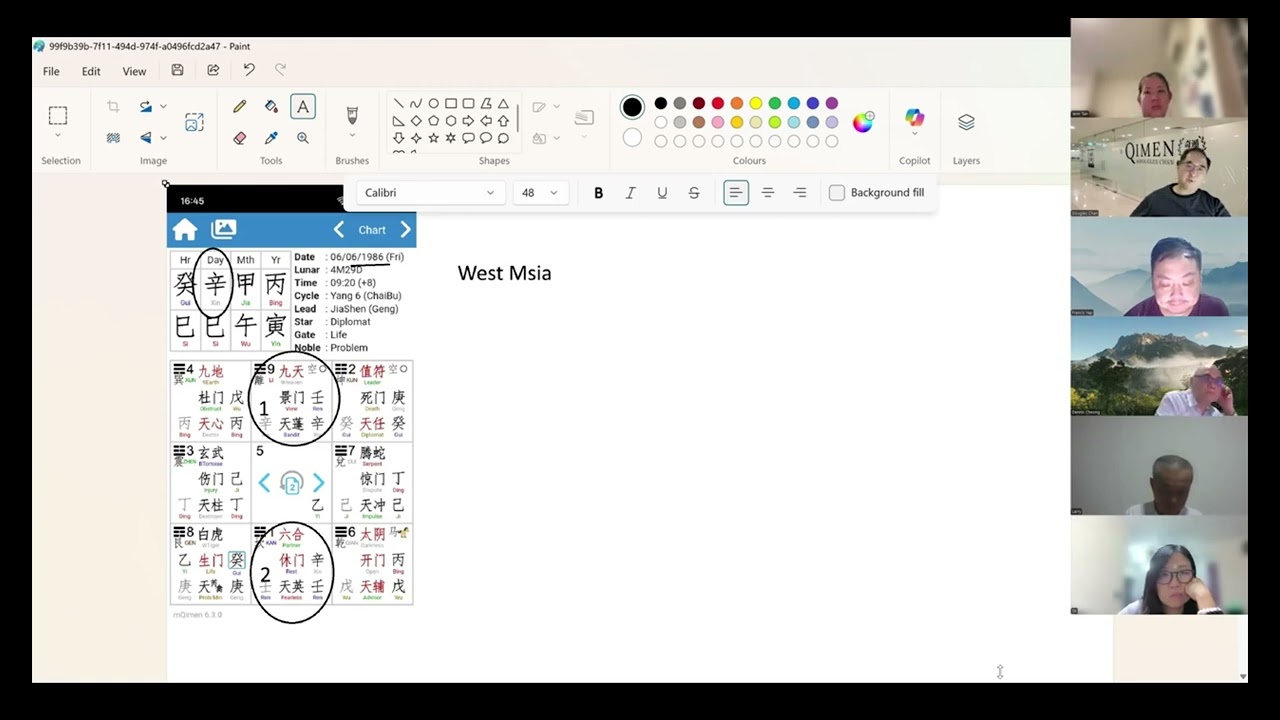Expand the shape outline dropdown

556,106
